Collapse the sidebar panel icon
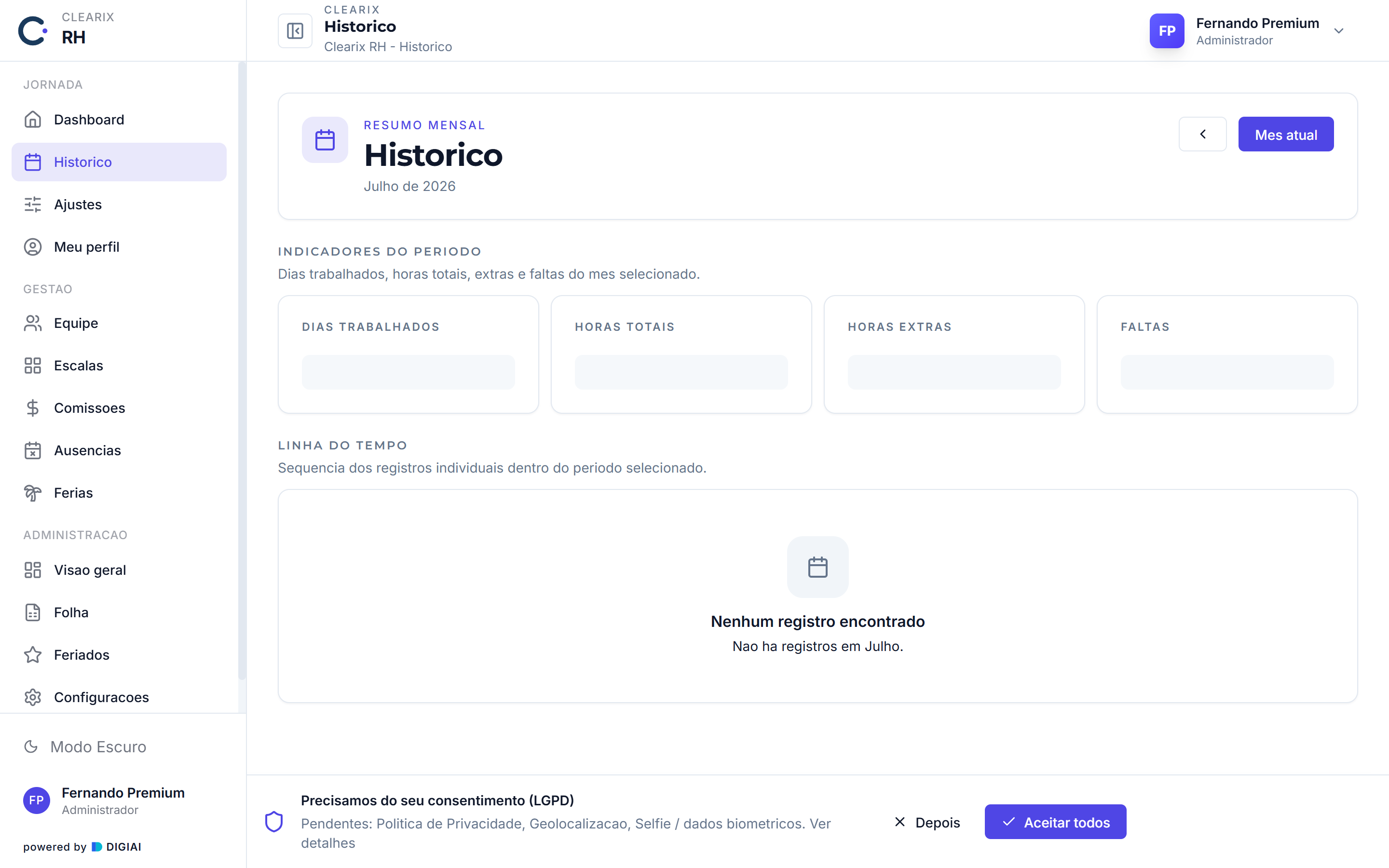 (295, 30)
